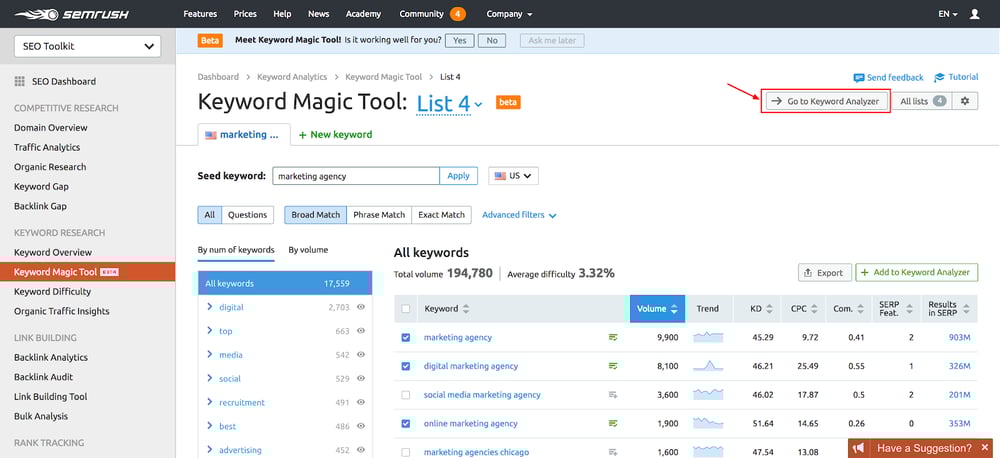Screen dimensions: 1000x458
Task: Open settings gear next to All lists
Action: click(965, 101)
